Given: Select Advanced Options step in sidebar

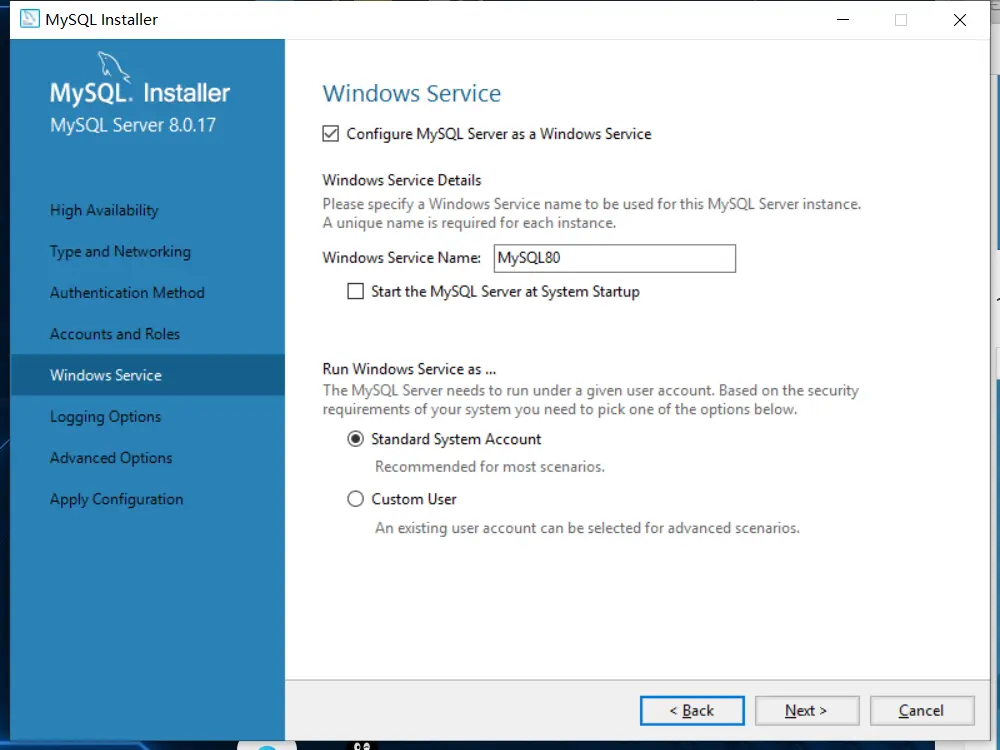Looking at the screenshot, I should coord(111,458).
